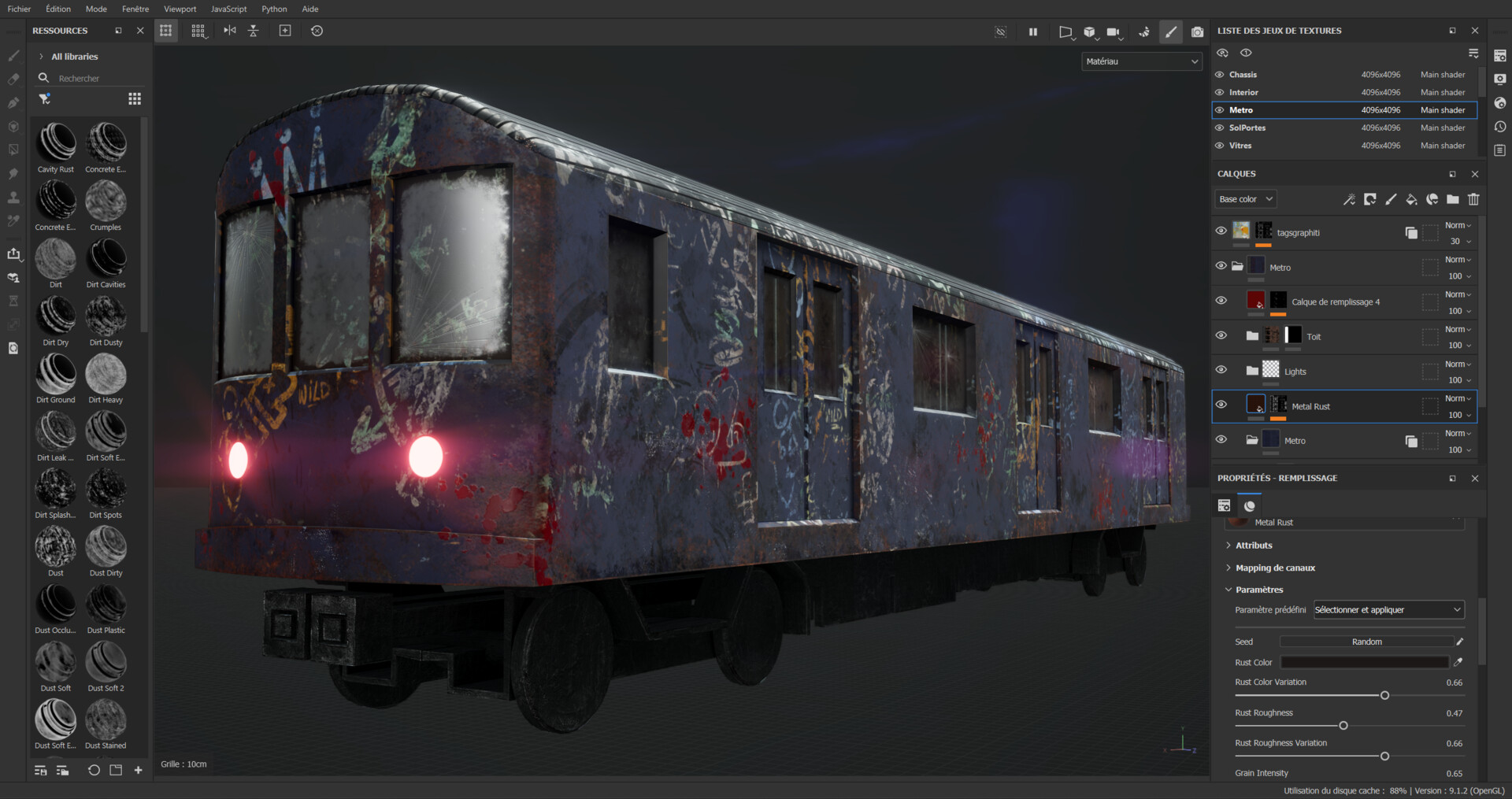Add a fill layer in the Calques panel
Screen dimensions: 1512x799
coord(1411,199)
